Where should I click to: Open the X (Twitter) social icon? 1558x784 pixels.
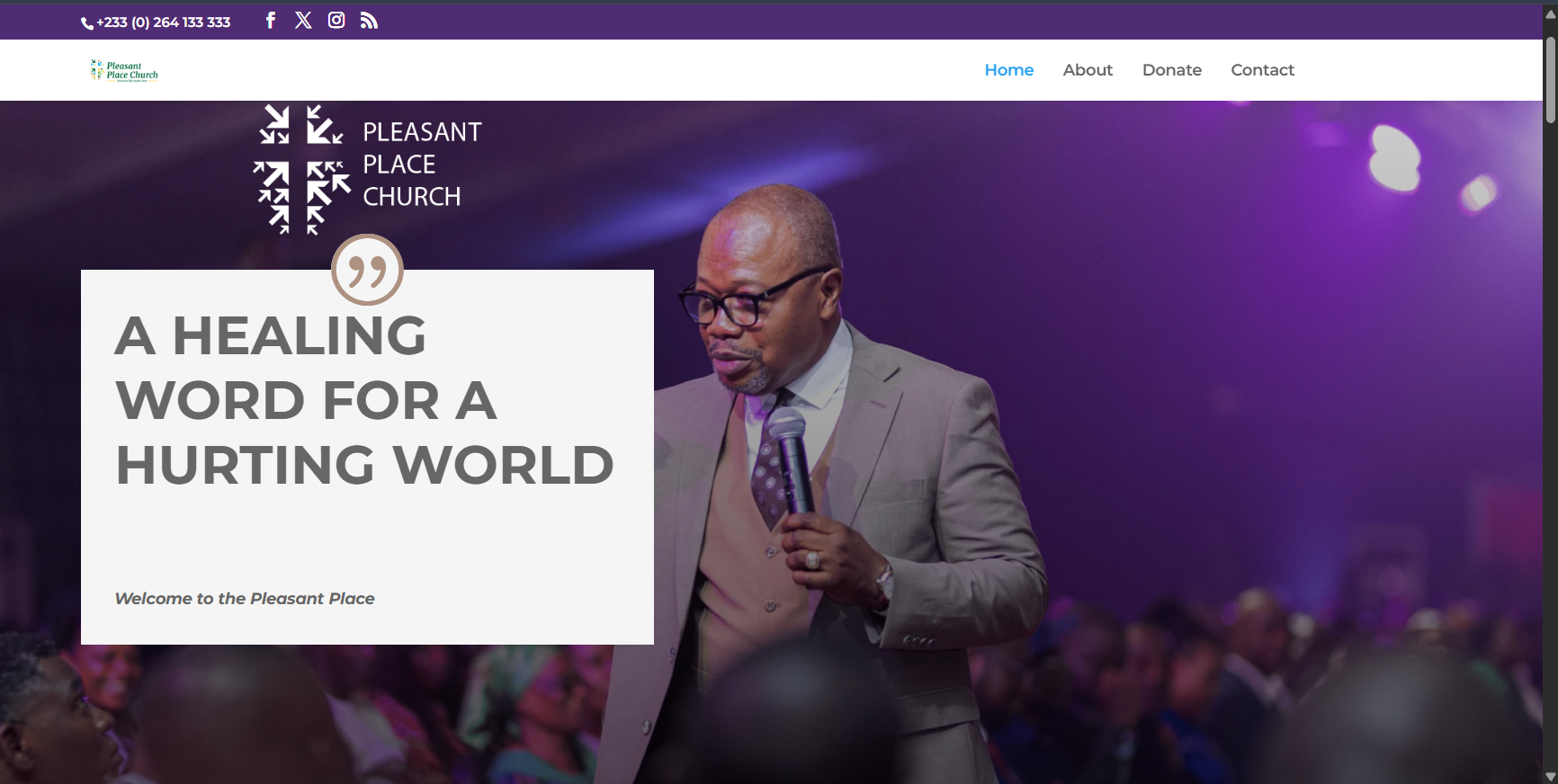click(303, 21)
